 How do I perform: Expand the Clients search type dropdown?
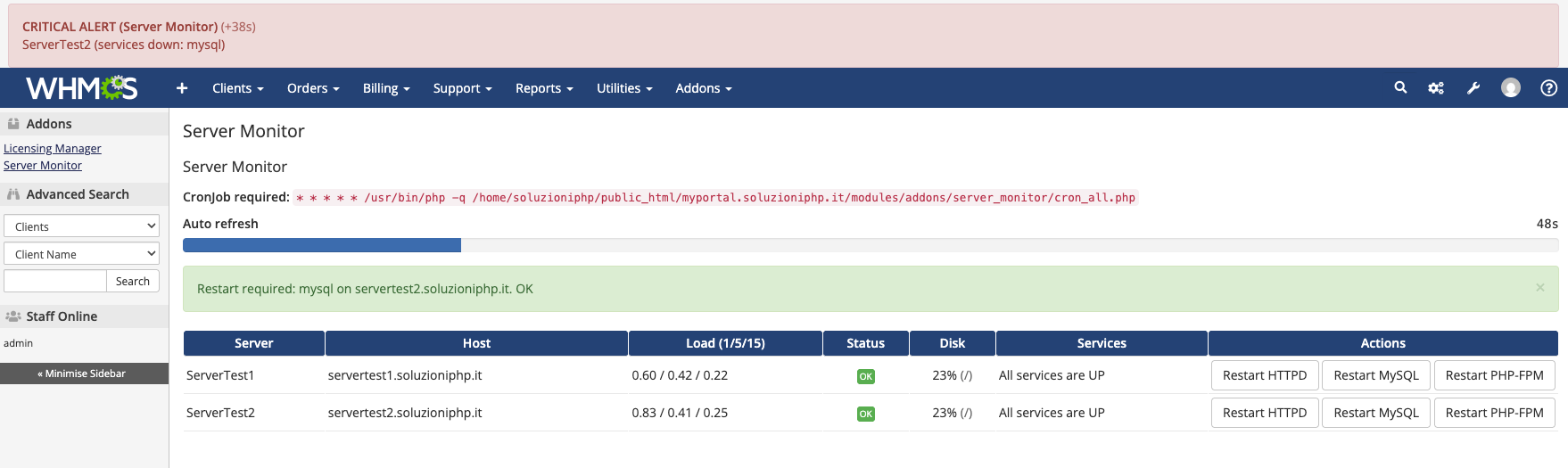click(x=81, y=226)
